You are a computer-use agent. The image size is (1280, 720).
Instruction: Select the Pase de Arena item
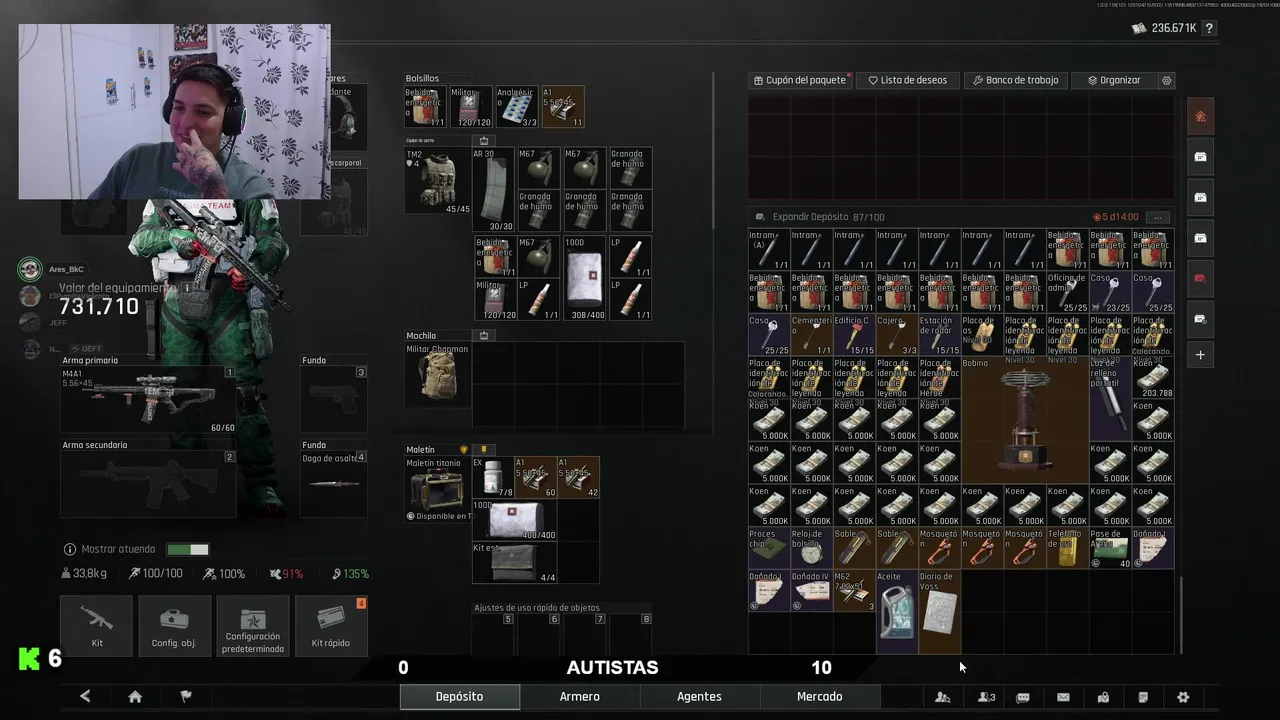click(x=1109, y=548)
